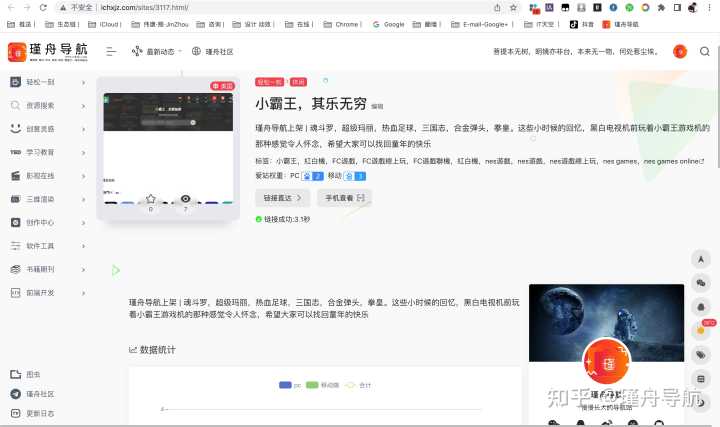The image size is (720, 427).
Task: Click the orange user avatar in header
Action: click(680, 51)
